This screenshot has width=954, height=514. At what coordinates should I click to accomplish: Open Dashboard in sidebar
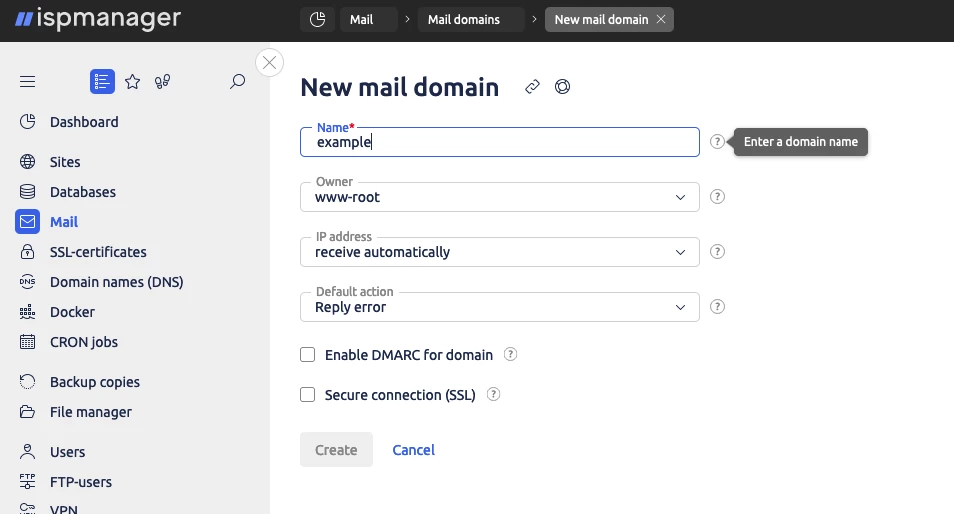[x=84, y=122]
